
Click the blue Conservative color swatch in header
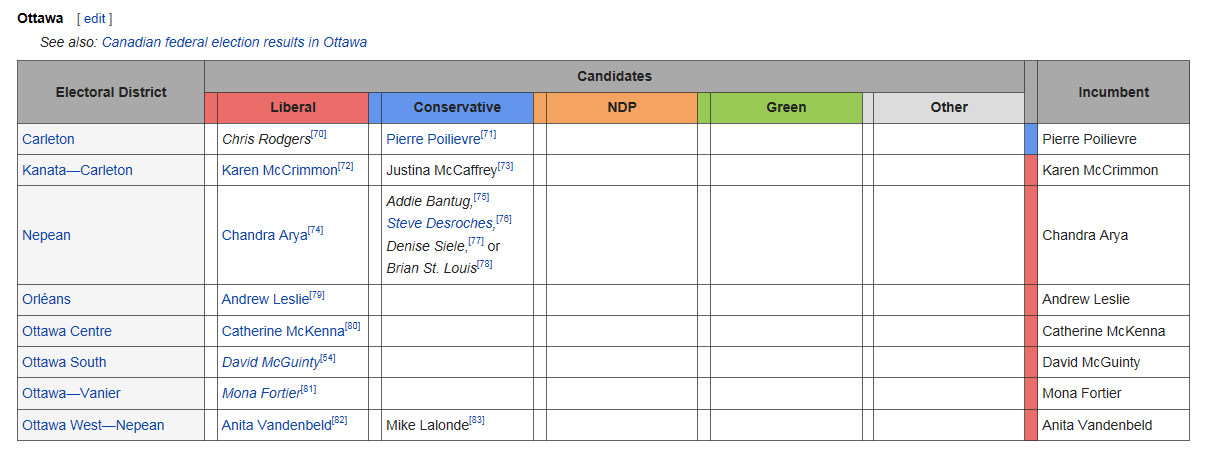point(375,108)
